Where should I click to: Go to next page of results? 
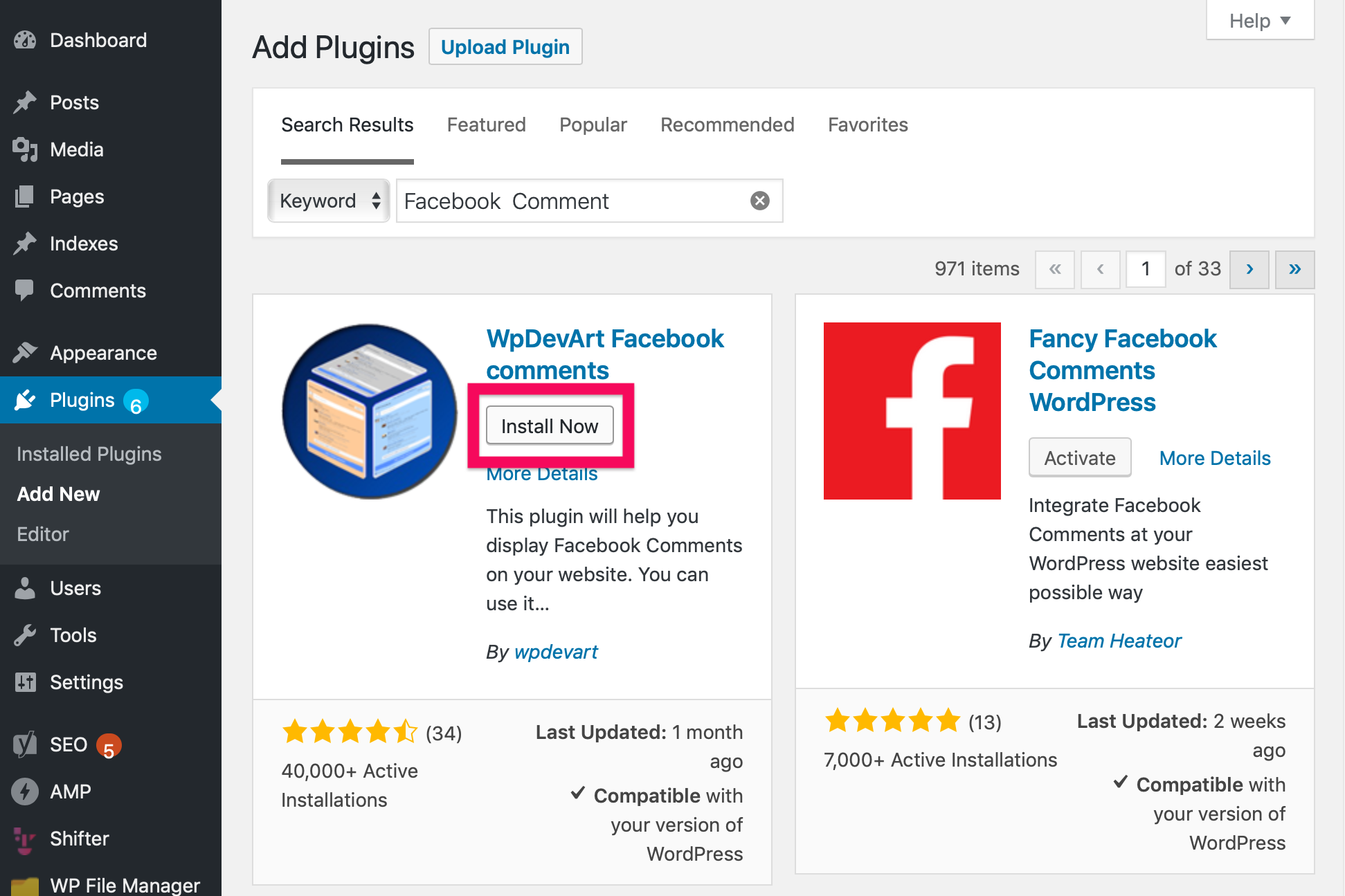pos(1249,269)
